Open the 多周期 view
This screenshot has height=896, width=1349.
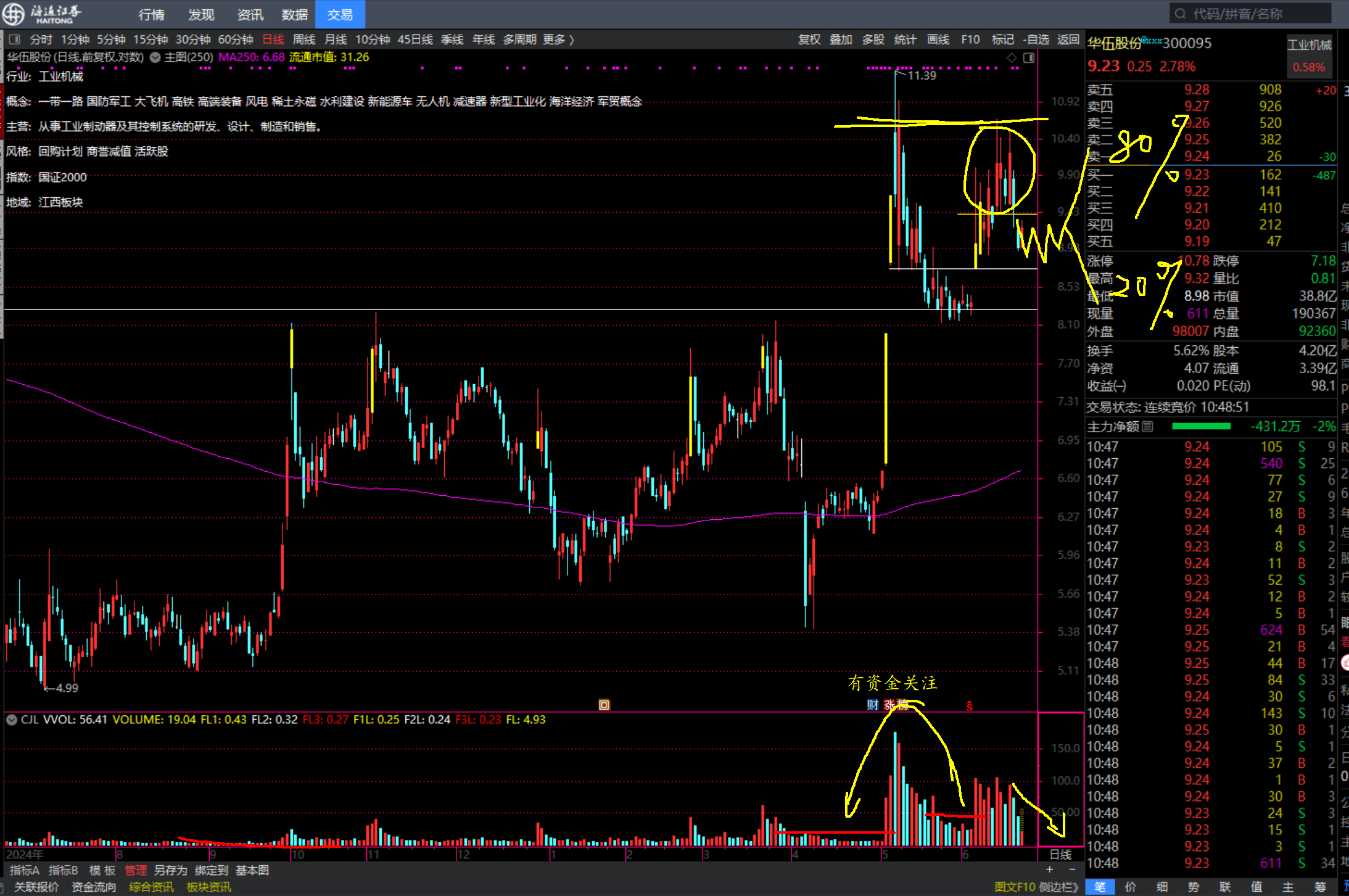coord(519,39)
